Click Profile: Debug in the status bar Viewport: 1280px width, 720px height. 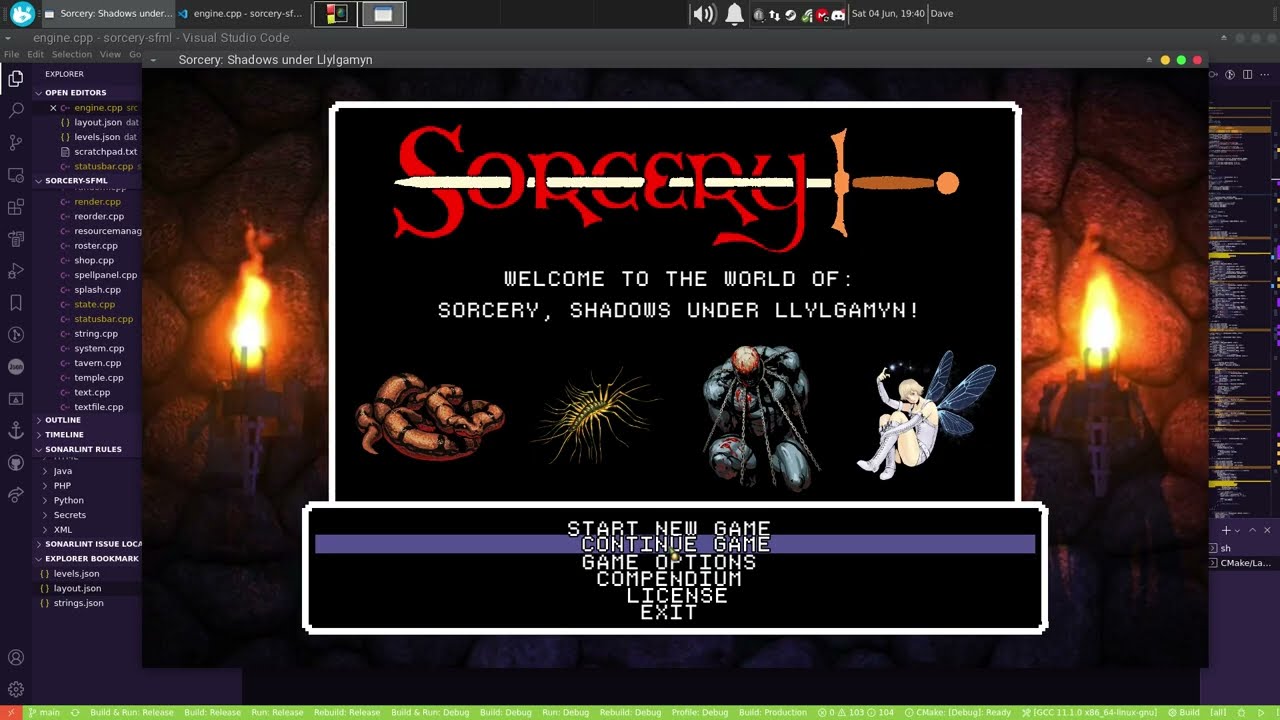click(x=700, y=712)
